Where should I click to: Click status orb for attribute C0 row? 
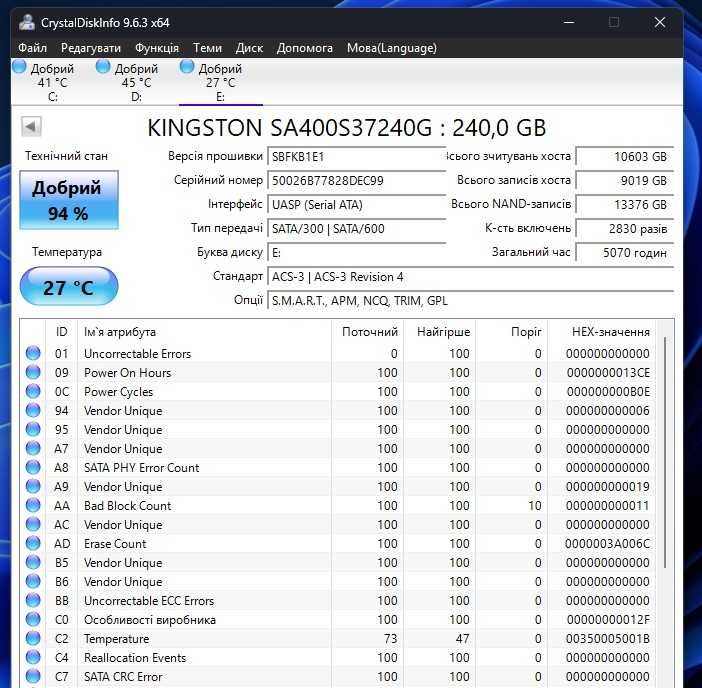pos(33,620)
